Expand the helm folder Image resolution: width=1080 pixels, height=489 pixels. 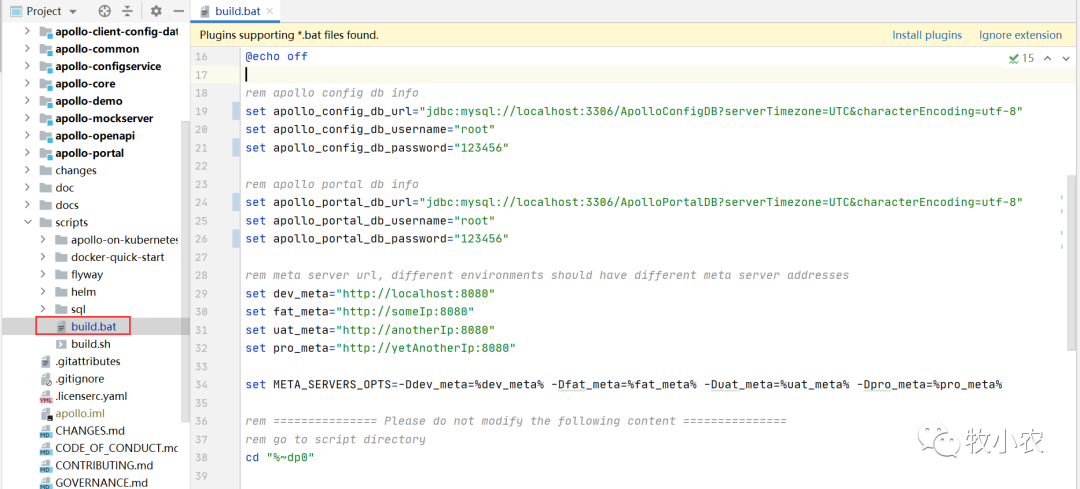point(42,292)
